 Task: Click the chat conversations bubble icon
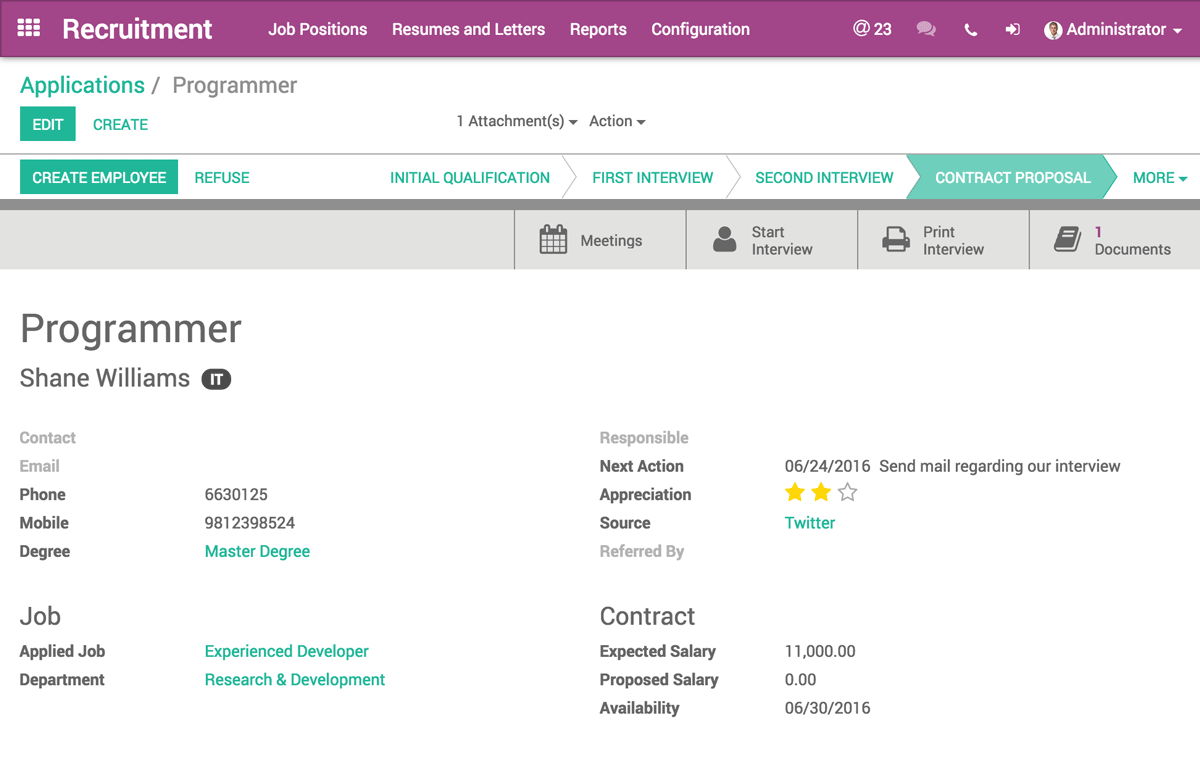click(x=926, y=29)
